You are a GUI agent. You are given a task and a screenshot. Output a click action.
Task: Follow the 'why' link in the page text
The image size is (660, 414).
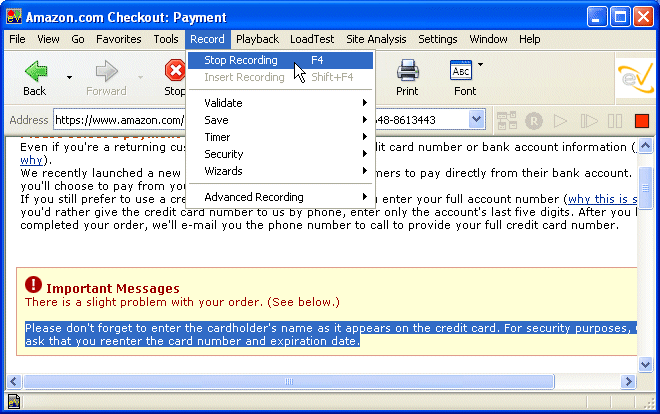[31, 160]
